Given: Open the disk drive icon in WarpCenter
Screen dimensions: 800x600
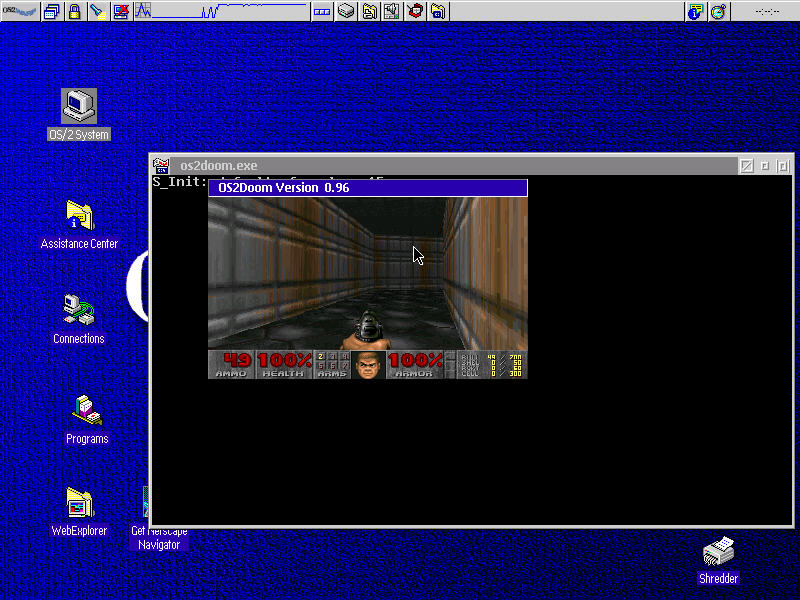Looking at the screenshot, I should (346, 11).
